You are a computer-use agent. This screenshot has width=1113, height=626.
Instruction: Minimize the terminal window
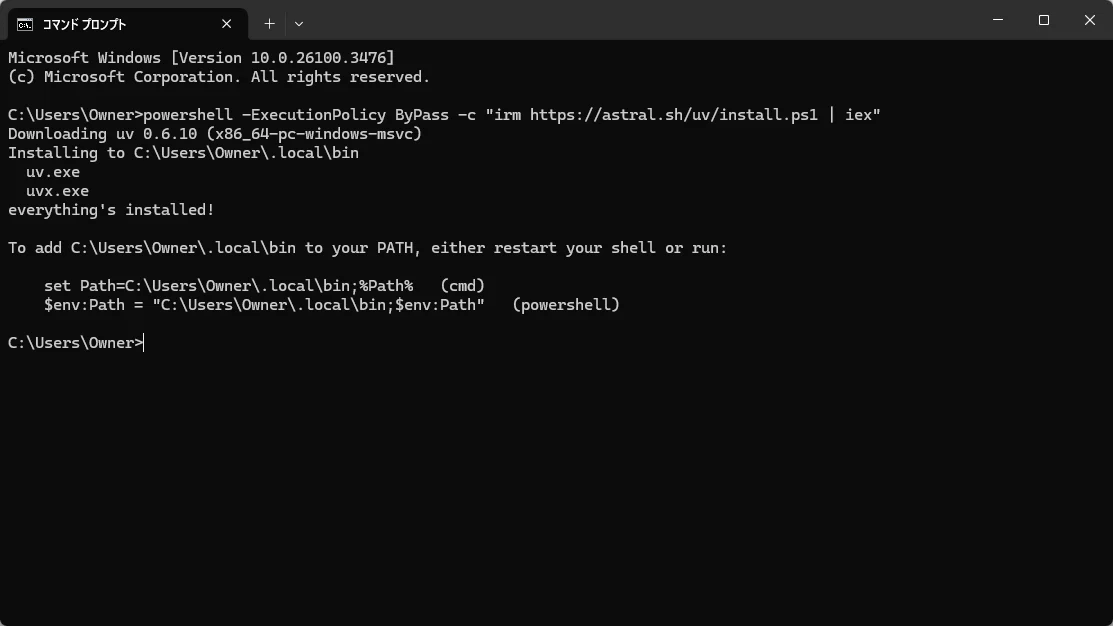(x=998, y=20)
